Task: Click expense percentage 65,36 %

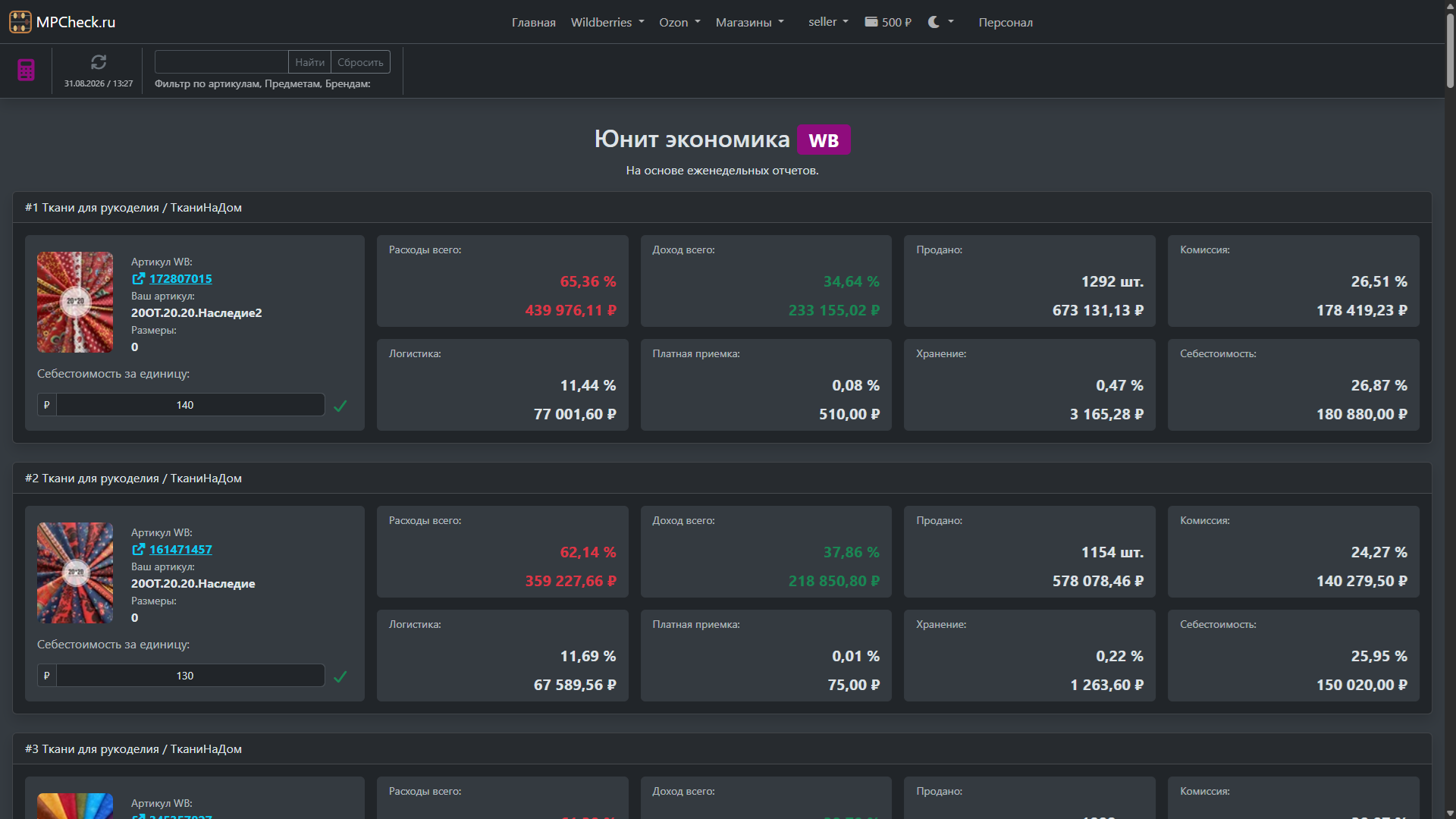Action: coord(588,281)
